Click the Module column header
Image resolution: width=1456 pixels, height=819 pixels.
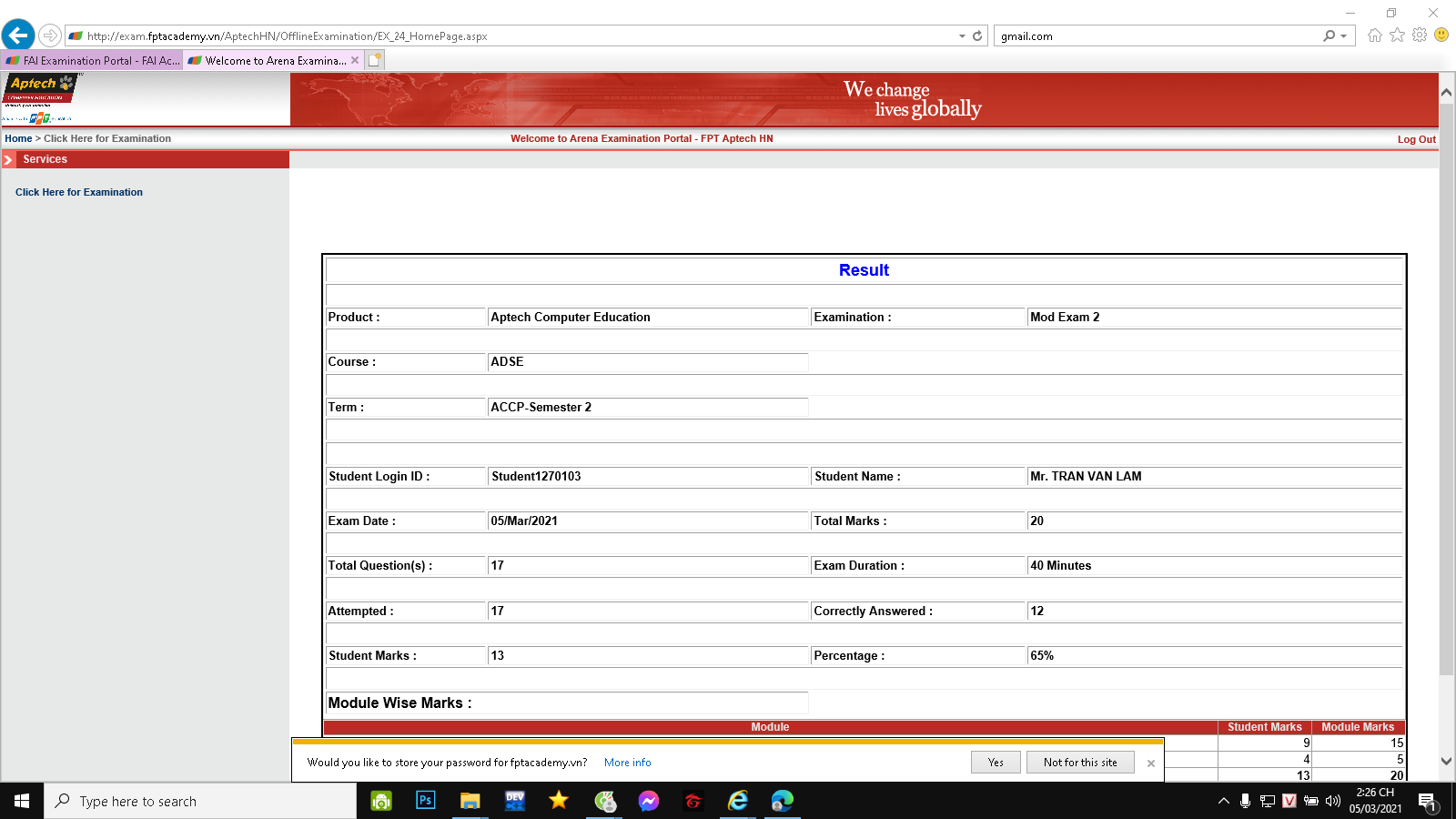[770, 727]
